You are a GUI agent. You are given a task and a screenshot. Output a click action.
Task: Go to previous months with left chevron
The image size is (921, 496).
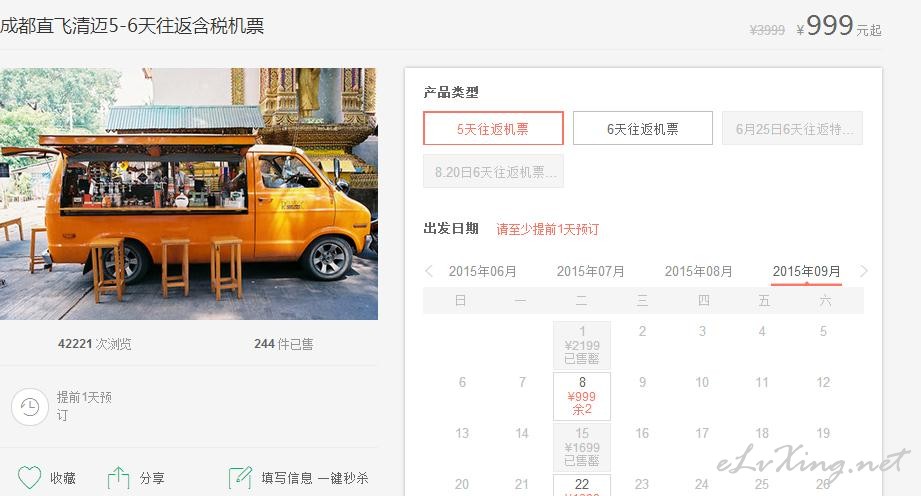coord(429,271)
